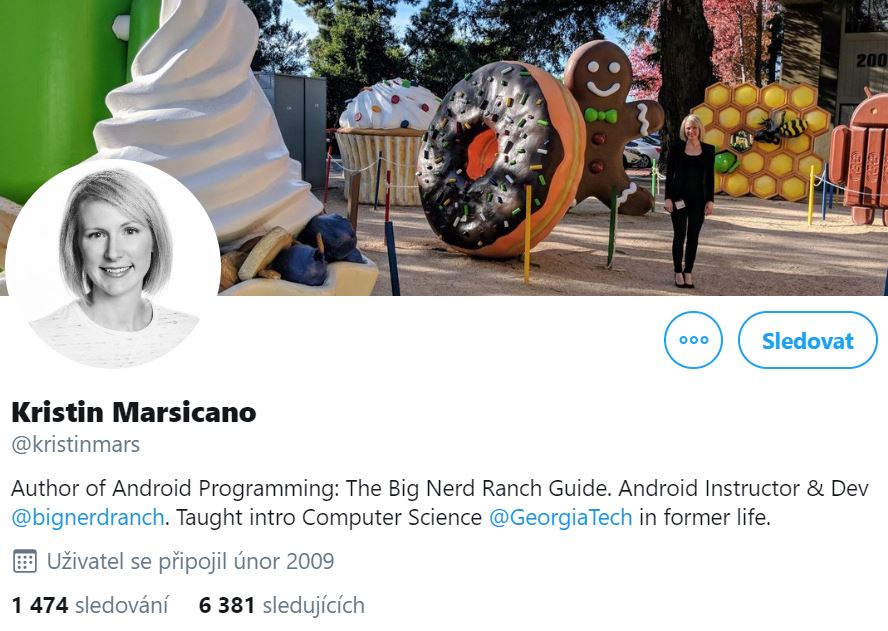Open the @GeorgiaTech mention link
This screenshot has width=888, height=631.
560,517
